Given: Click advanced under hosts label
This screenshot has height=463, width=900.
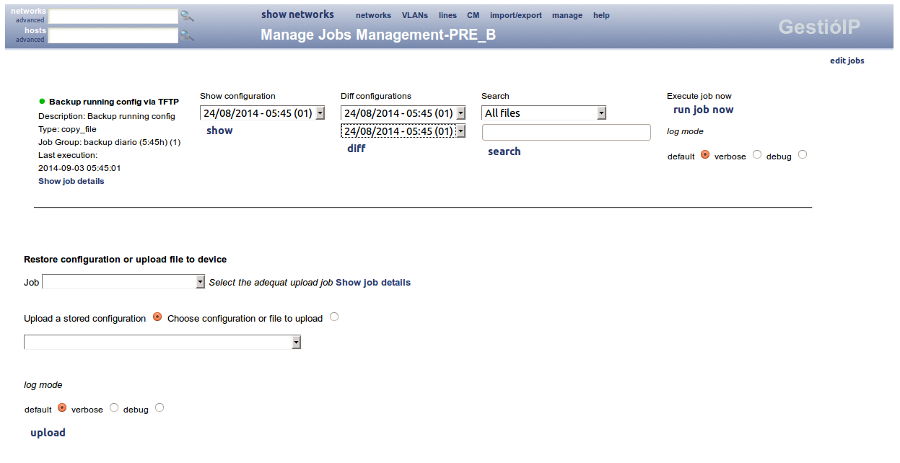Looking at the screenshot, I should [30, 40].
